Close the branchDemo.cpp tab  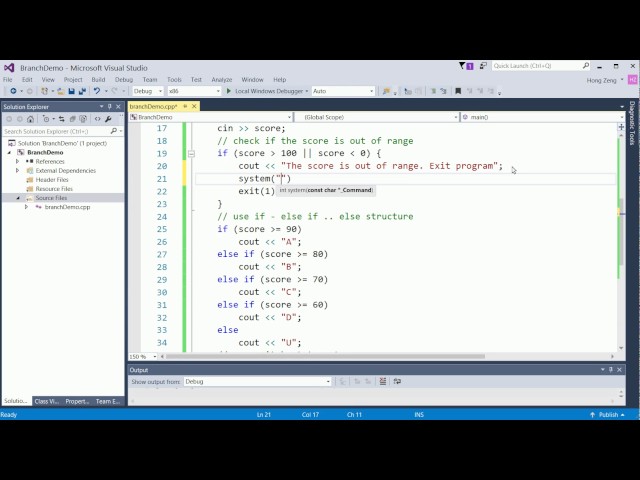(194, 106)
